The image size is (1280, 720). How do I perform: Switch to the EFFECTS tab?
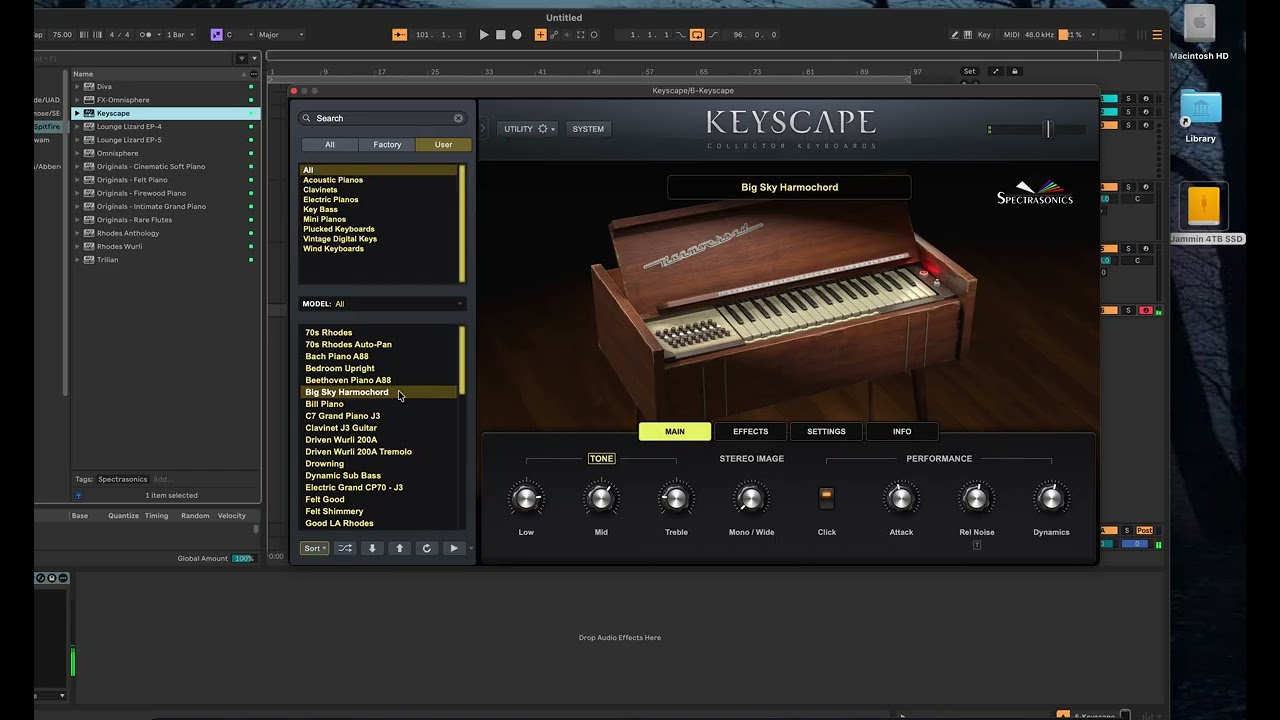tap(750, 432)
